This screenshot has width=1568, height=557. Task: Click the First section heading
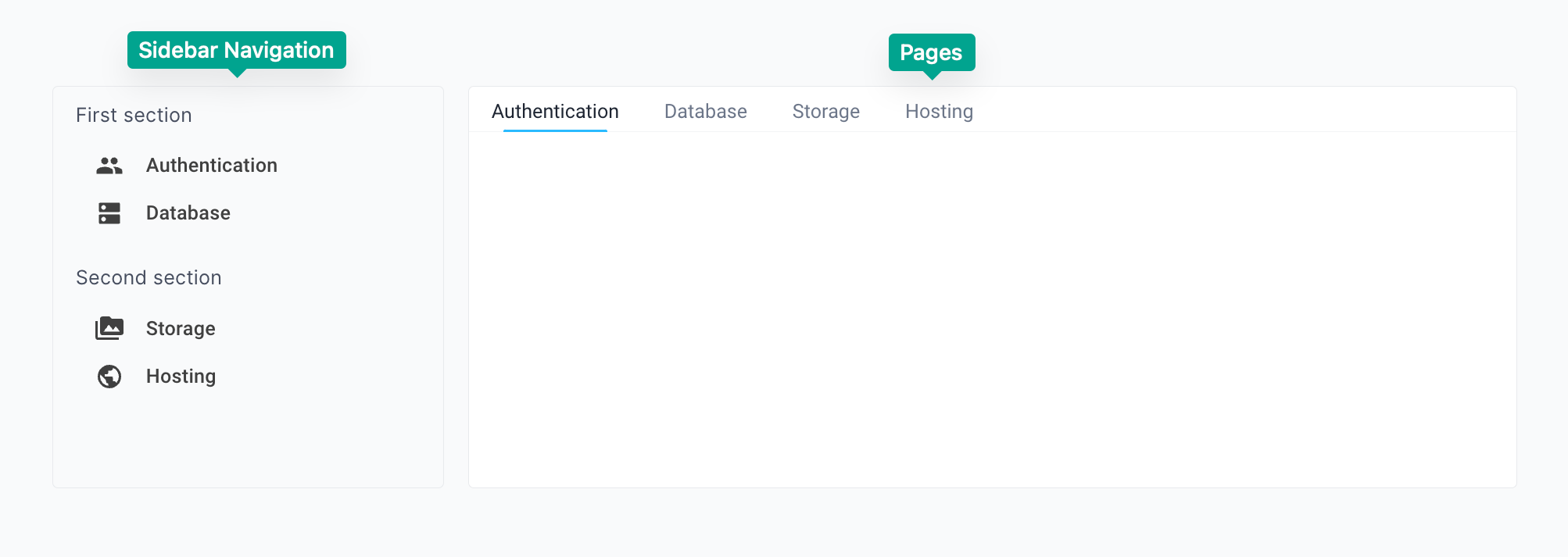pyautogui.click(x=134, y=115)
